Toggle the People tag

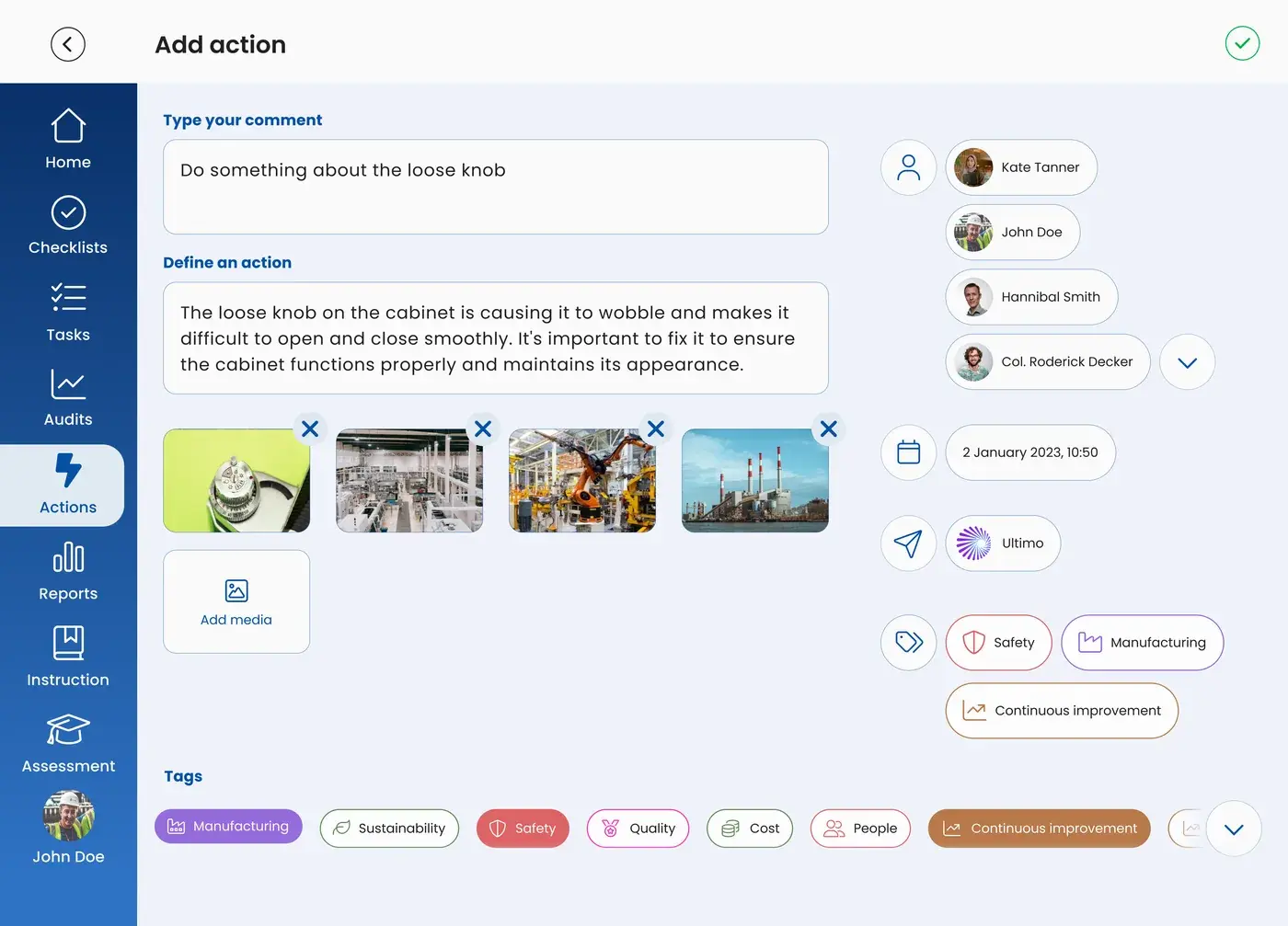(x=860, y=829)
